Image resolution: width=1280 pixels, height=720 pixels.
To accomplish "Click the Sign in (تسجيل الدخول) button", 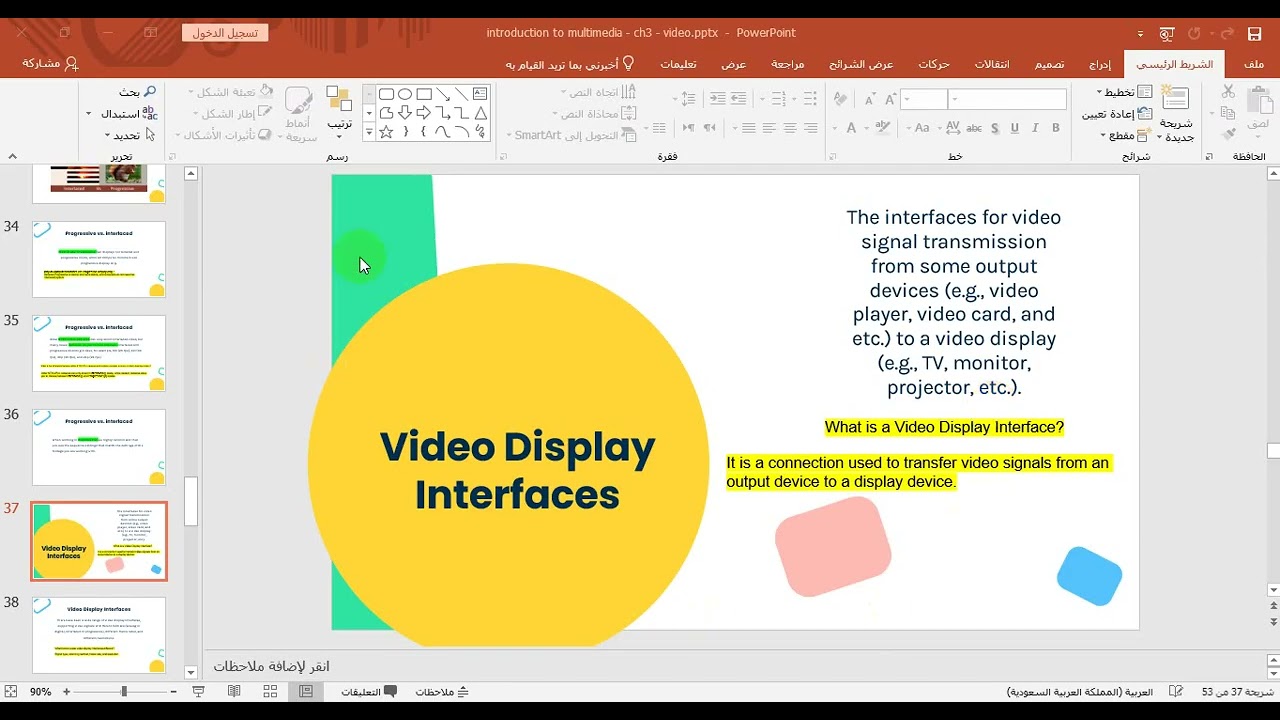I will click(225, 32).
